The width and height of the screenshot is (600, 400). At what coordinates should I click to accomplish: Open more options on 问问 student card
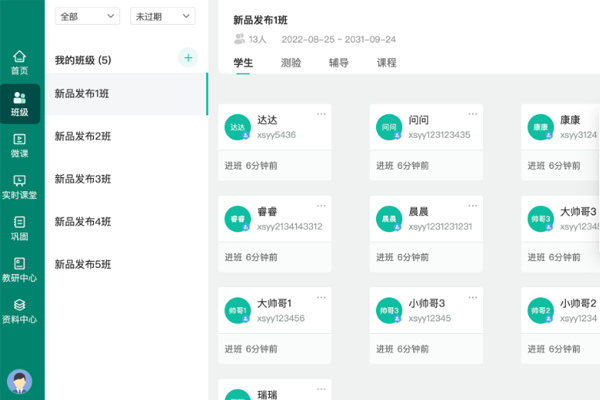point(472,113)
